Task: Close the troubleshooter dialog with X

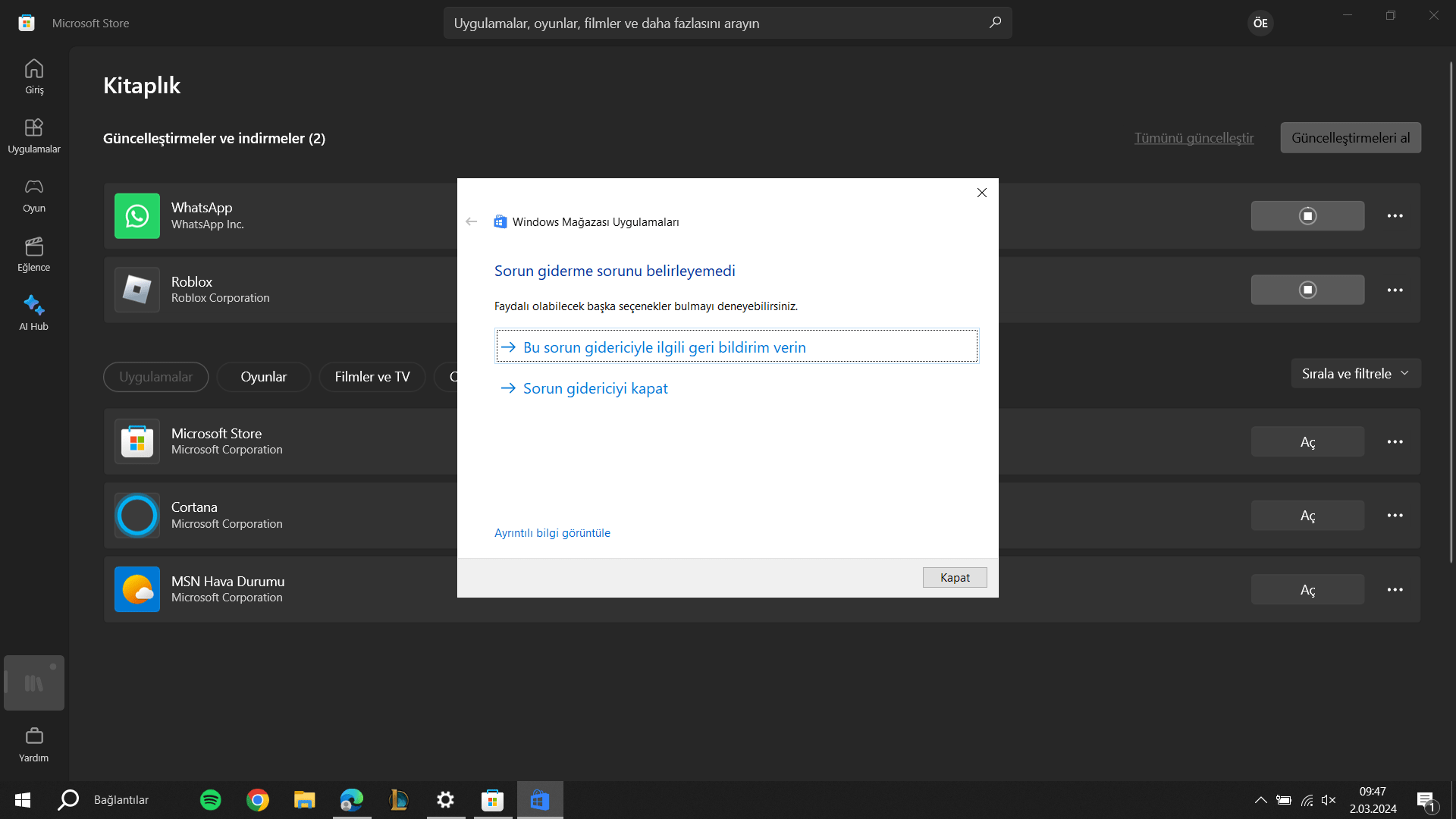Action: [x=982, y=193]
